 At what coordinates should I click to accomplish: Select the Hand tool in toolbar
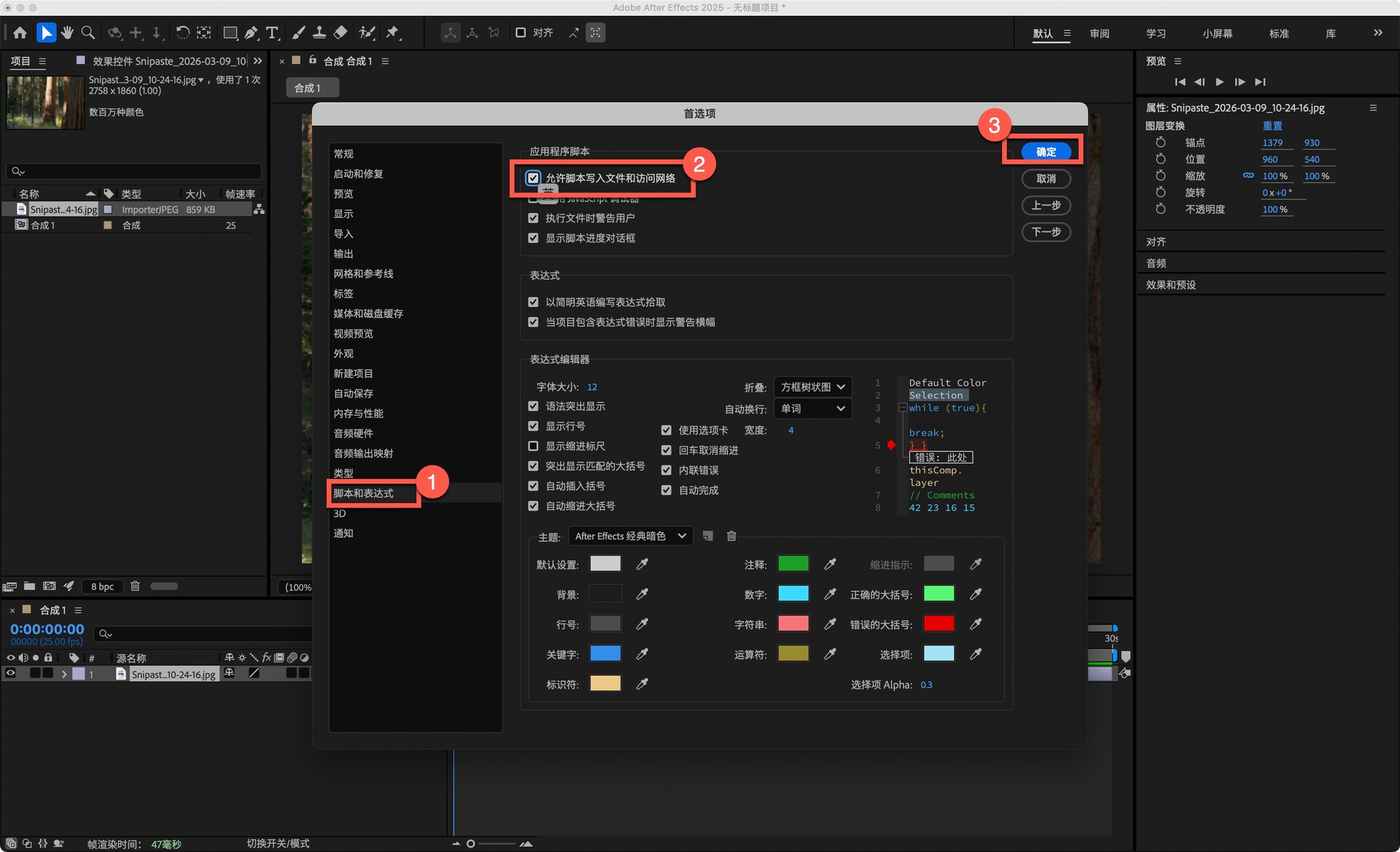[67, 32]
